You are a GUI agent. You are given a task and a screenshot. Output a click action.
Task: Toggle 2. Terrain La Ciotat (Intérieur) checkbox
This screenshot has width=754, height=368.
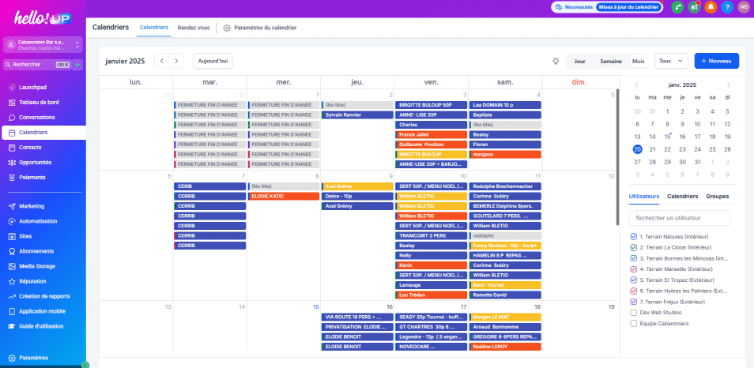(x=633, y=248)
